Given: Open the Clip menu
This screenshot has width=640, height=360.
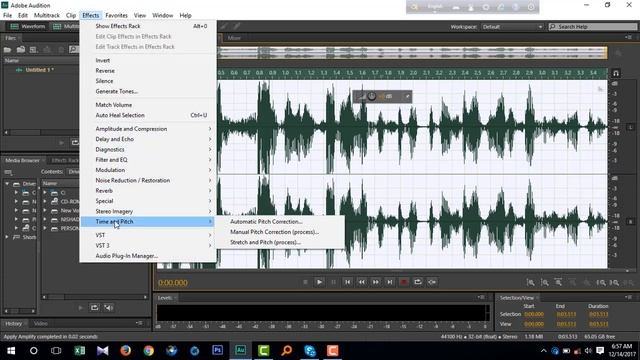Looking at the screenshot, I should point(71,15).
